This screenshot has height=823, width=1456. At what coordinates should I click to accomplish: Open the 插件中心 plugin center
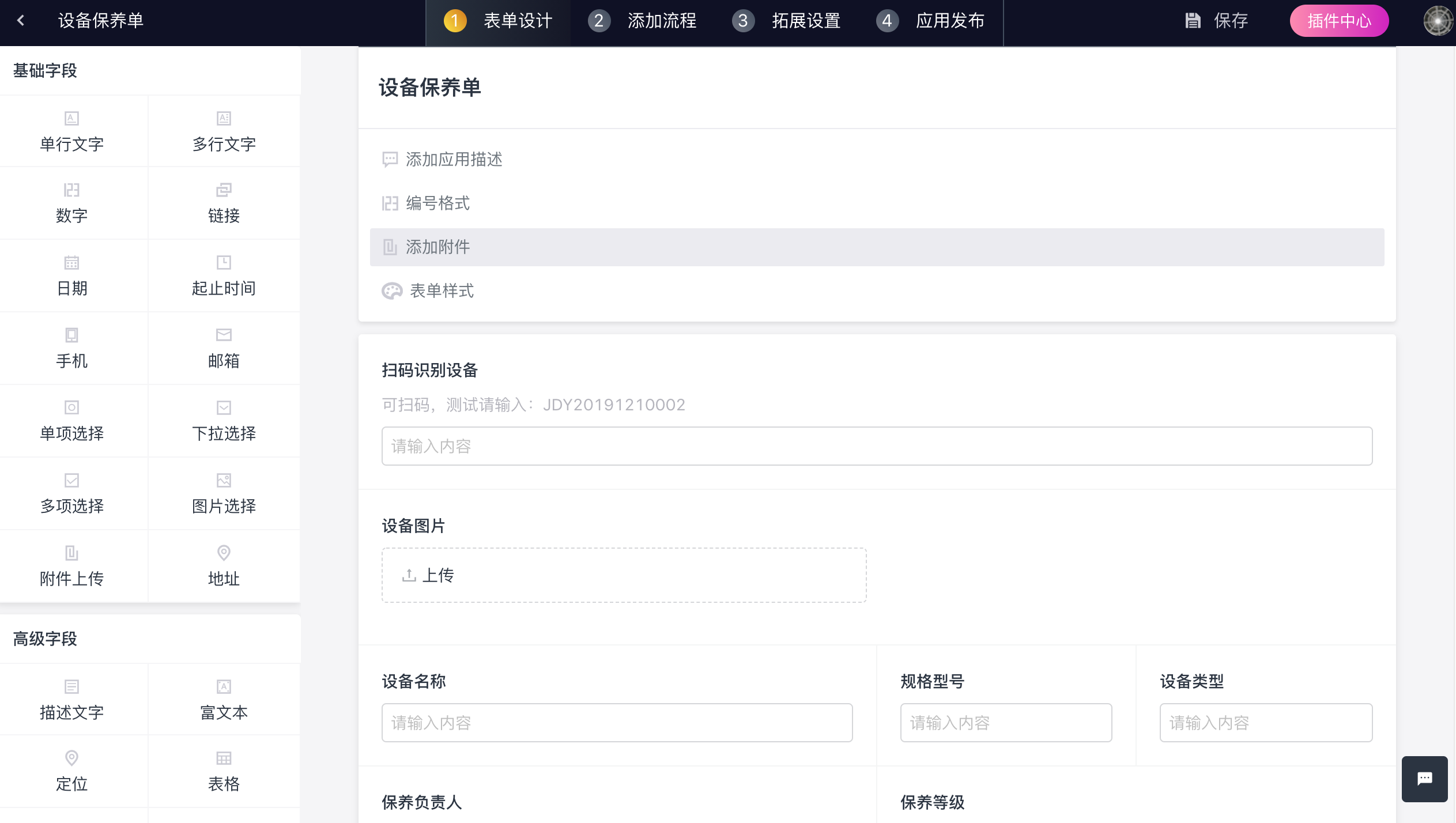(1338, 21)
